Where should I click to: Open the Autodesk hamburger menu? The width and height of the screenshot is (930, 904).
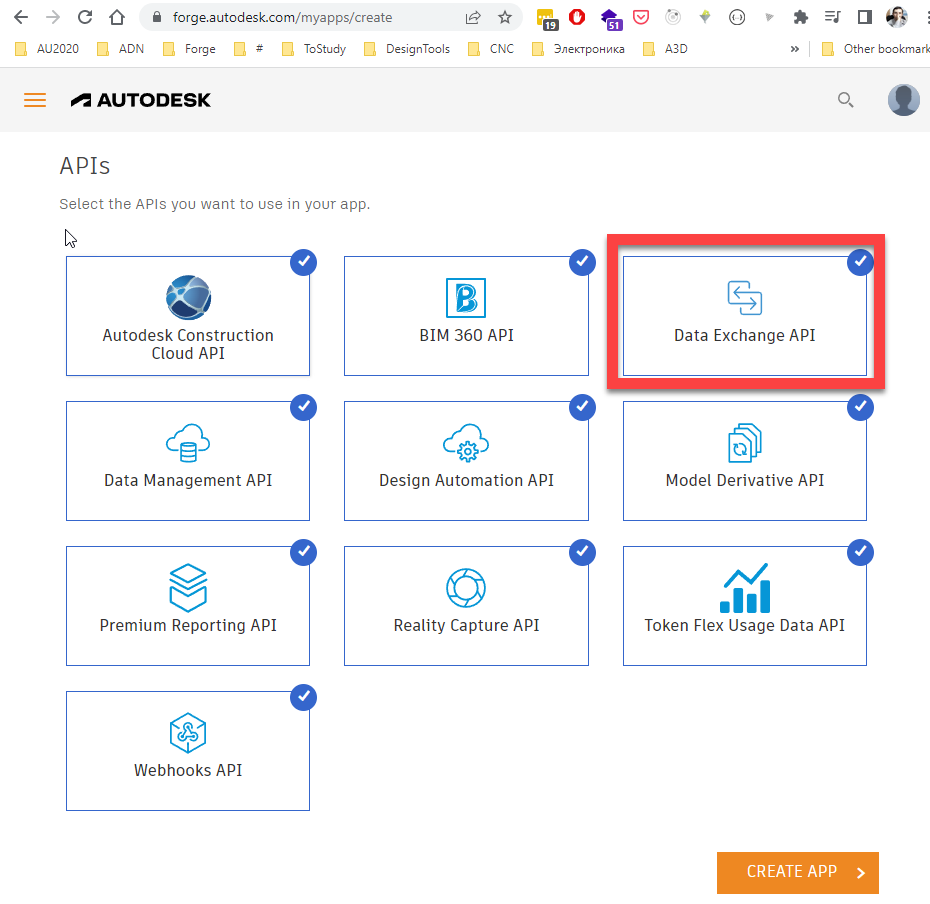coord(35,100)
